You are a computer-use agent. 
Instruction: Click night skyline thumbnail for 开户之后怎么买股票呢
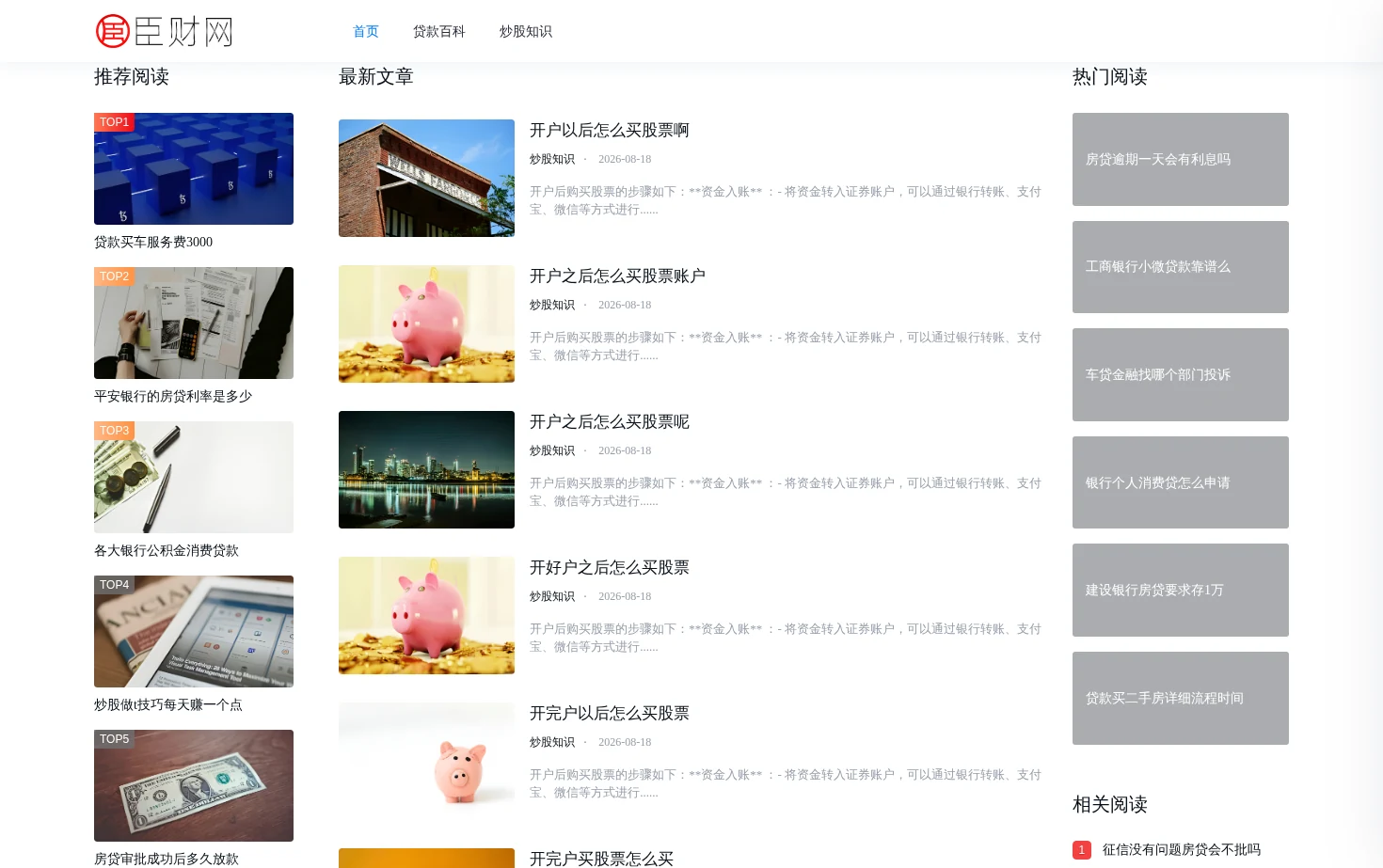(x=426, y=469)
